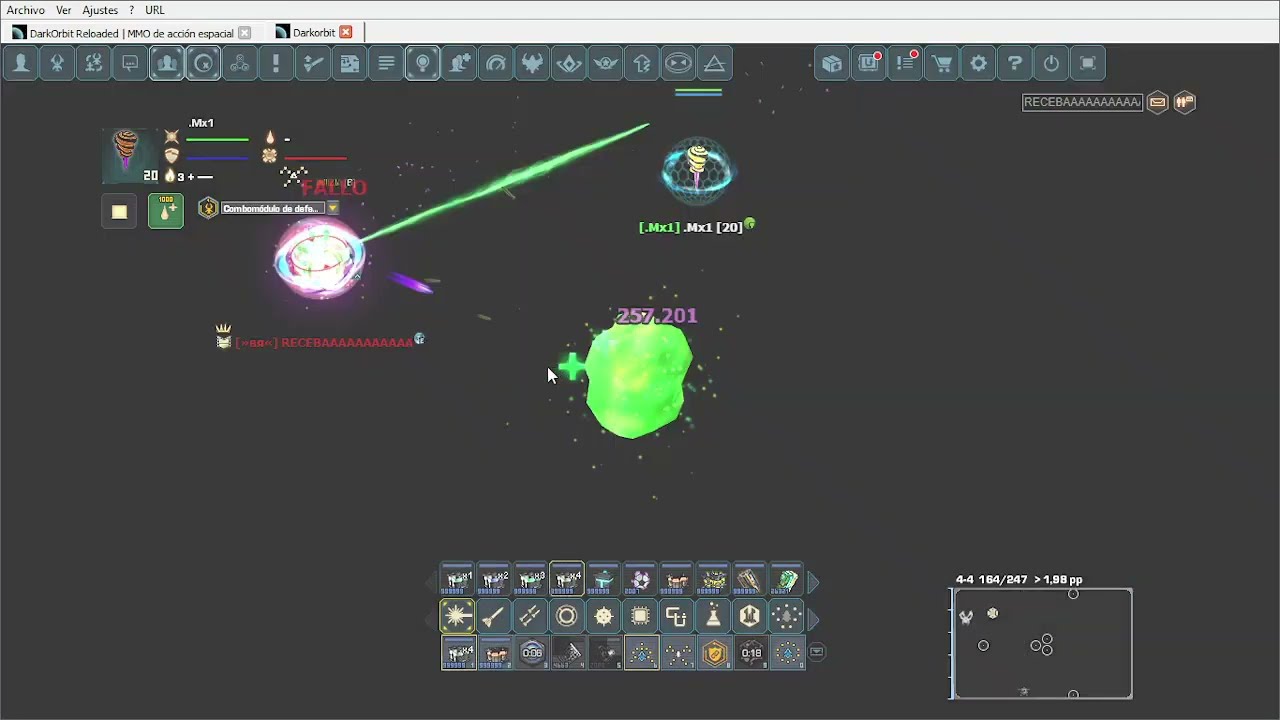The image size is (1280, 720).
Task: Select the rocket launcher category icon
Action: (531, 616)
